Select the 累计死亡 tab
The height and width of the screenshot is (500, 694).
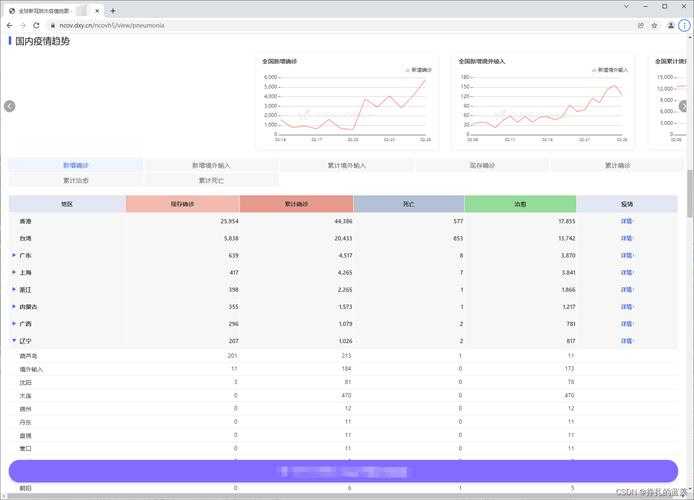tap(211, 180)
